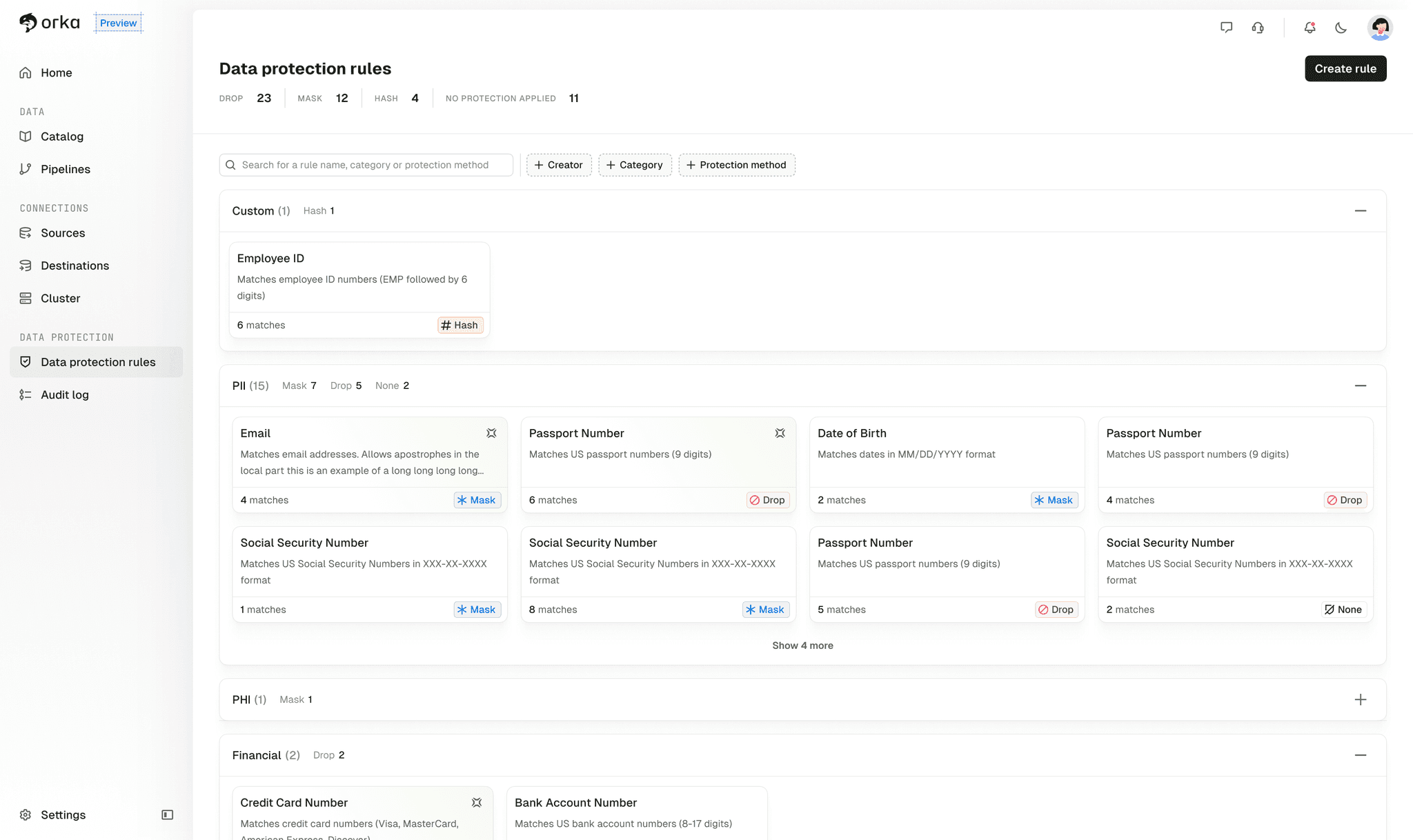The image size is (1413, 840).
Task: Open Pipelines from the sidebar
Action: 66,169
